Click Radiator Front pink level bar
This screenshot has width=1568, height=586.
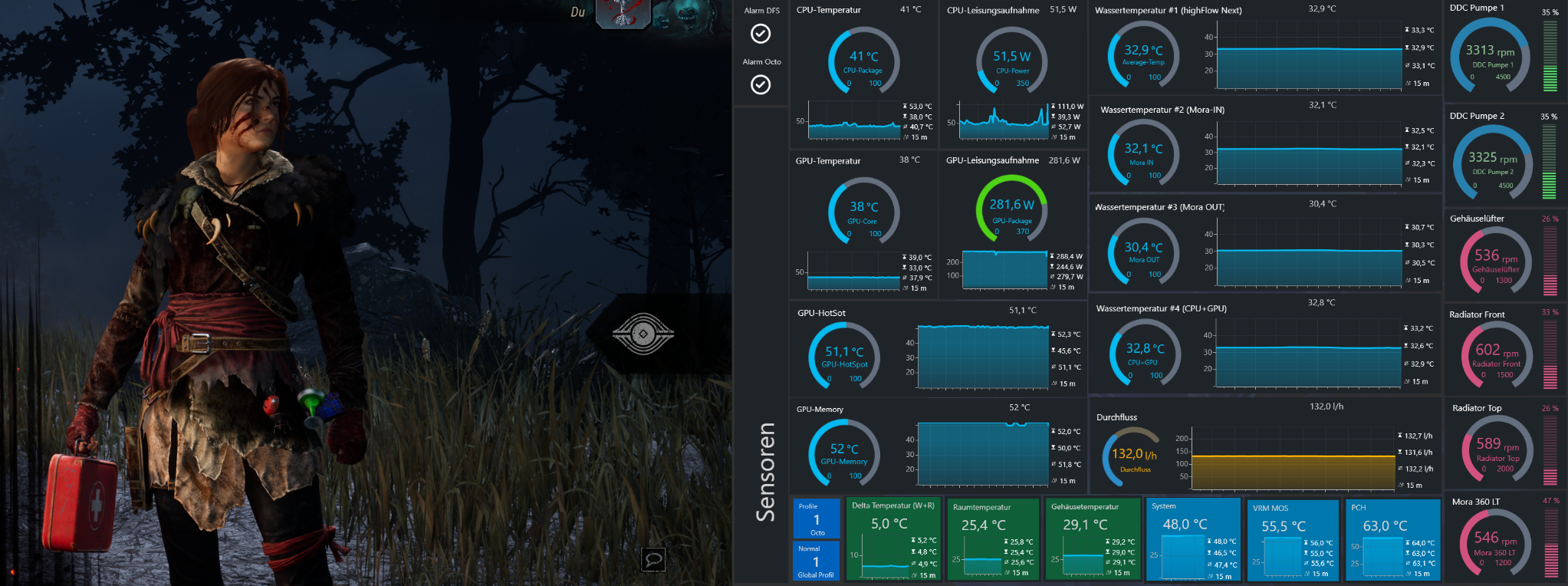click(x=1550, y=354)
